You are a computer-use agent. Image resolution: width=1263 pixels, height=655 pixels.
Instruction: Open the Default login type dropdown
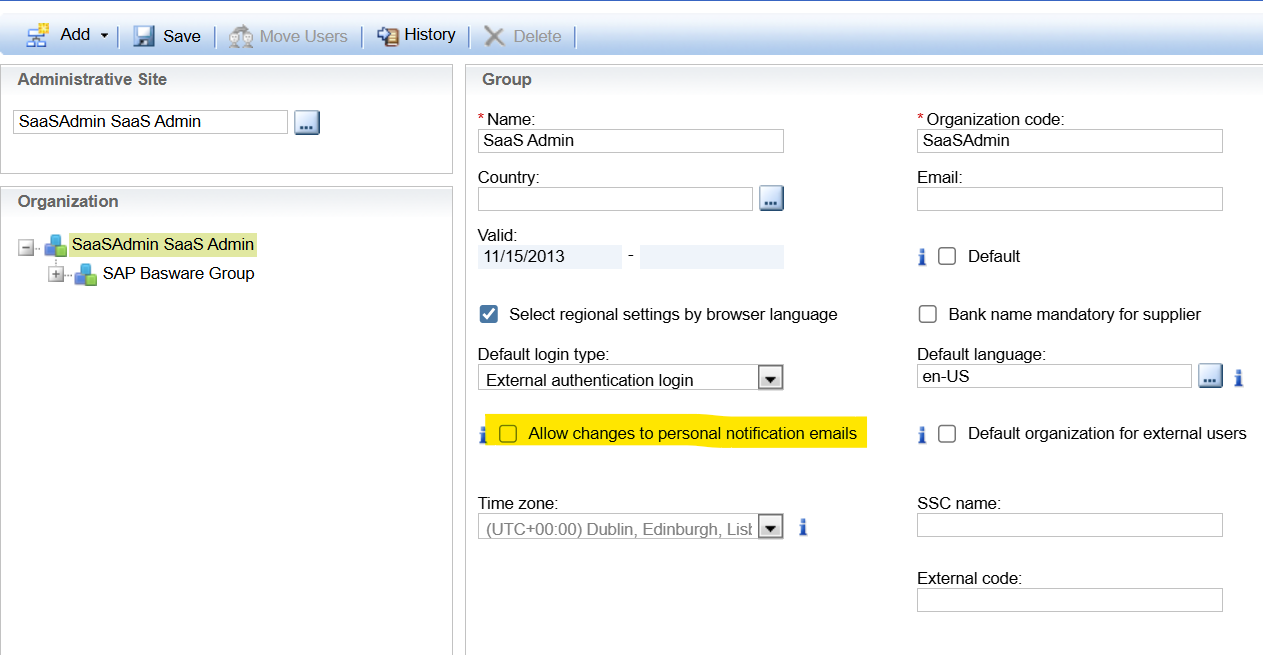point(770,378)
